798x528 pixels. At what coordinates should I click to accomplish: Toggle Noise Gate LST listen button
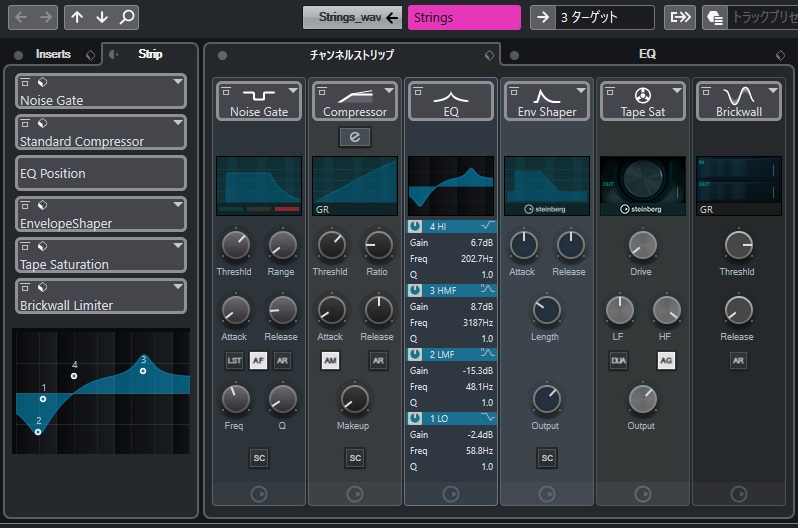234,360
